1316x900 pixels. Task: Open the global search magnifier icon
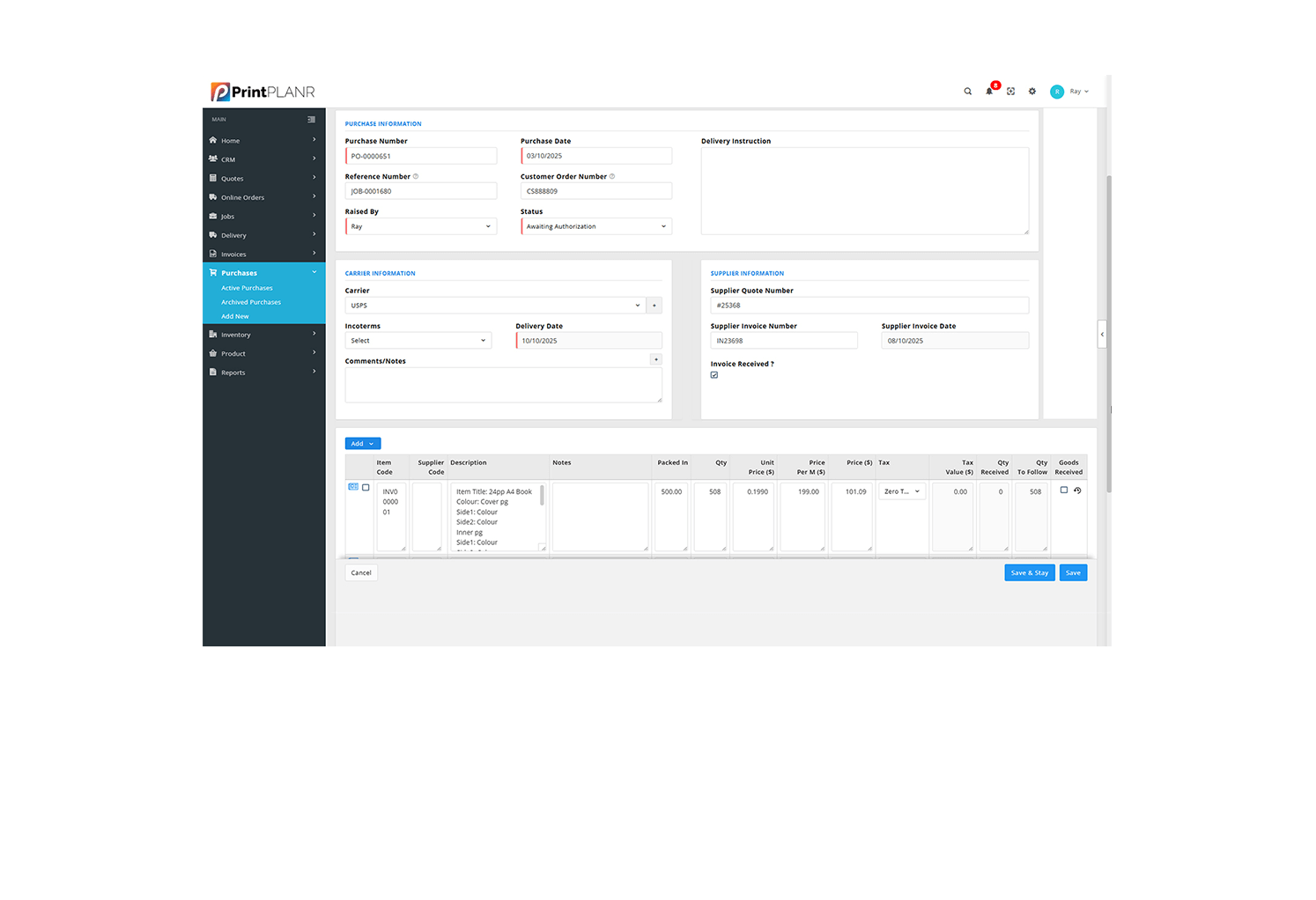coord(967,91)
